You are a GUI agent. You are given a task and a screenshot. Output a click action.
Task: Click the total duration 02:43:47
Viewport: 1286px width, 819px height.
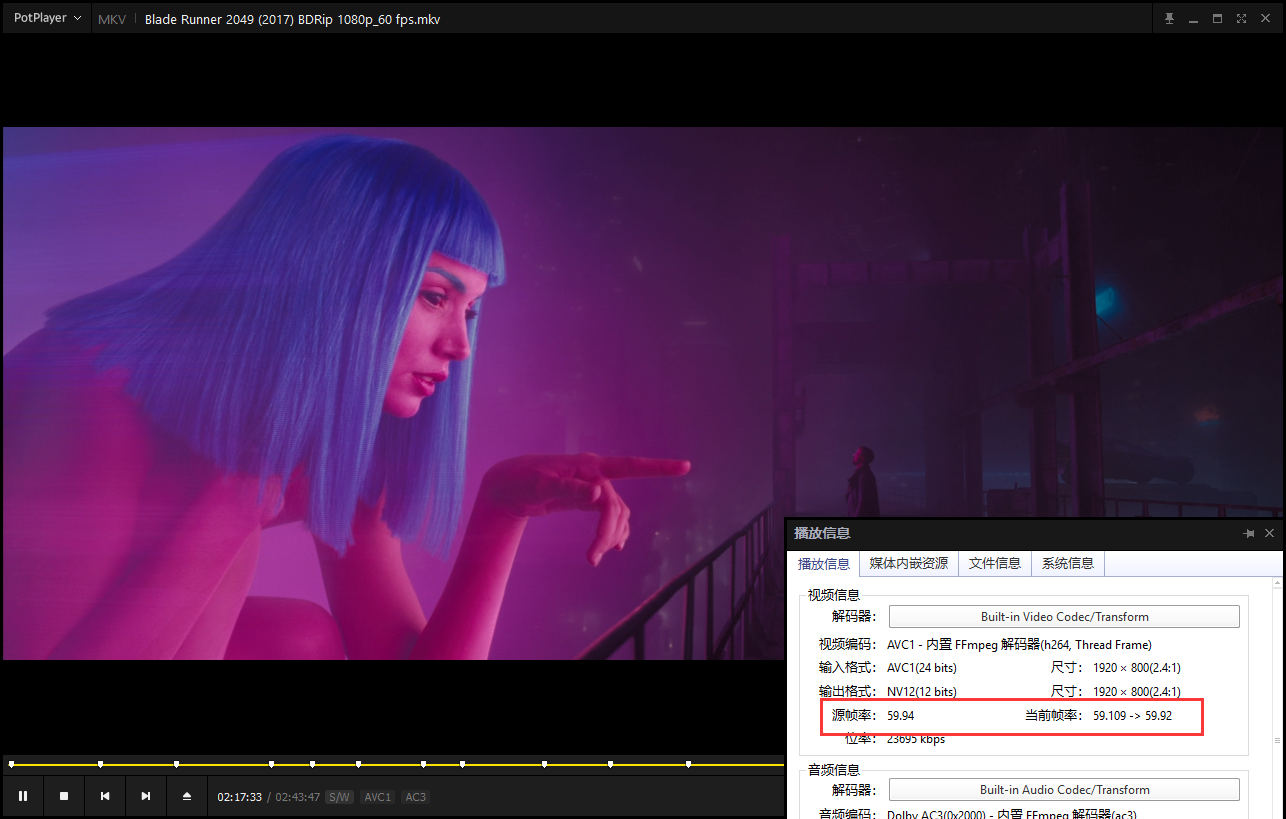[297, 797]
